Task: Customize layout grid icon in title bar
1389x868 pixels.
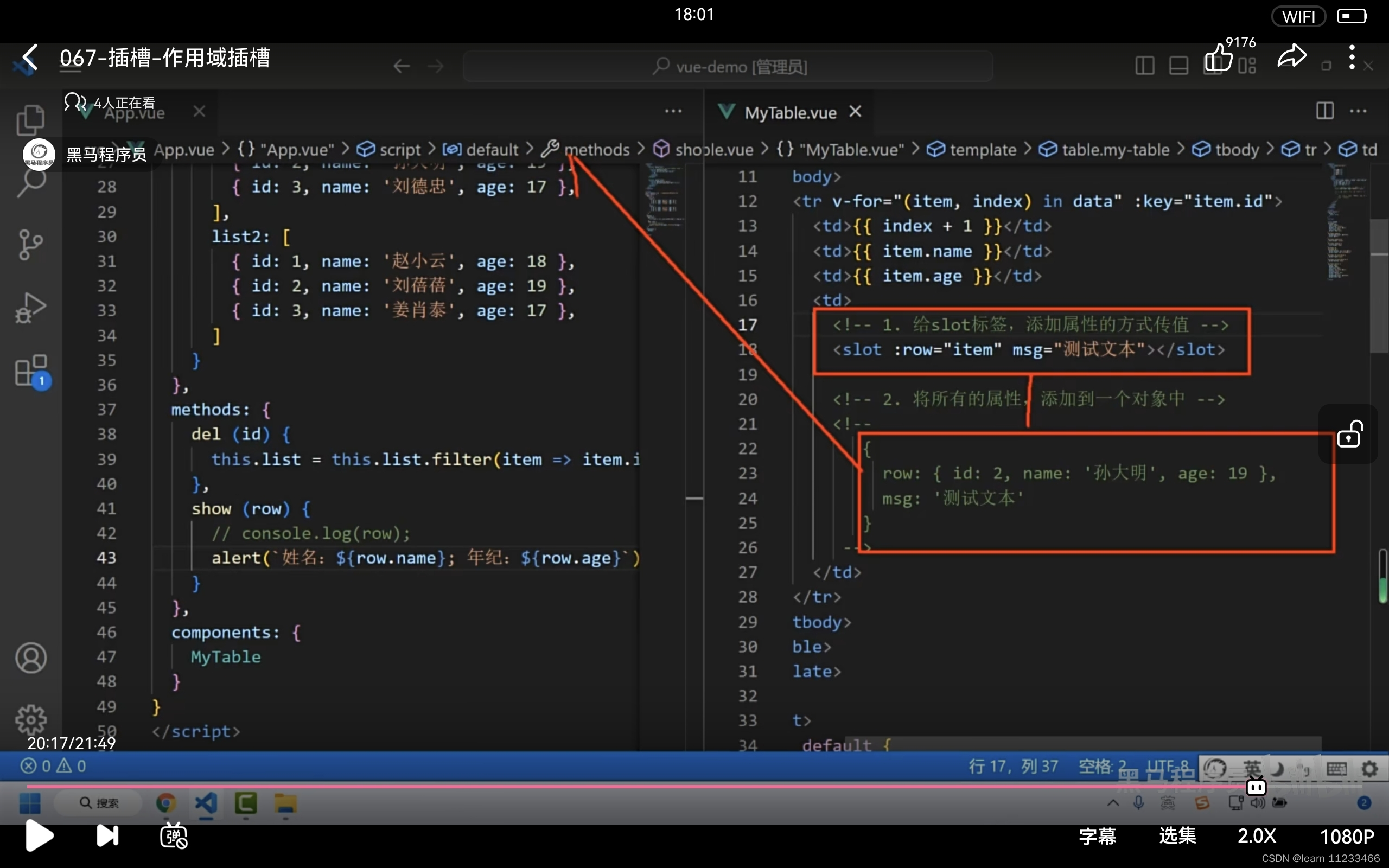Action: click(1247, 66)
